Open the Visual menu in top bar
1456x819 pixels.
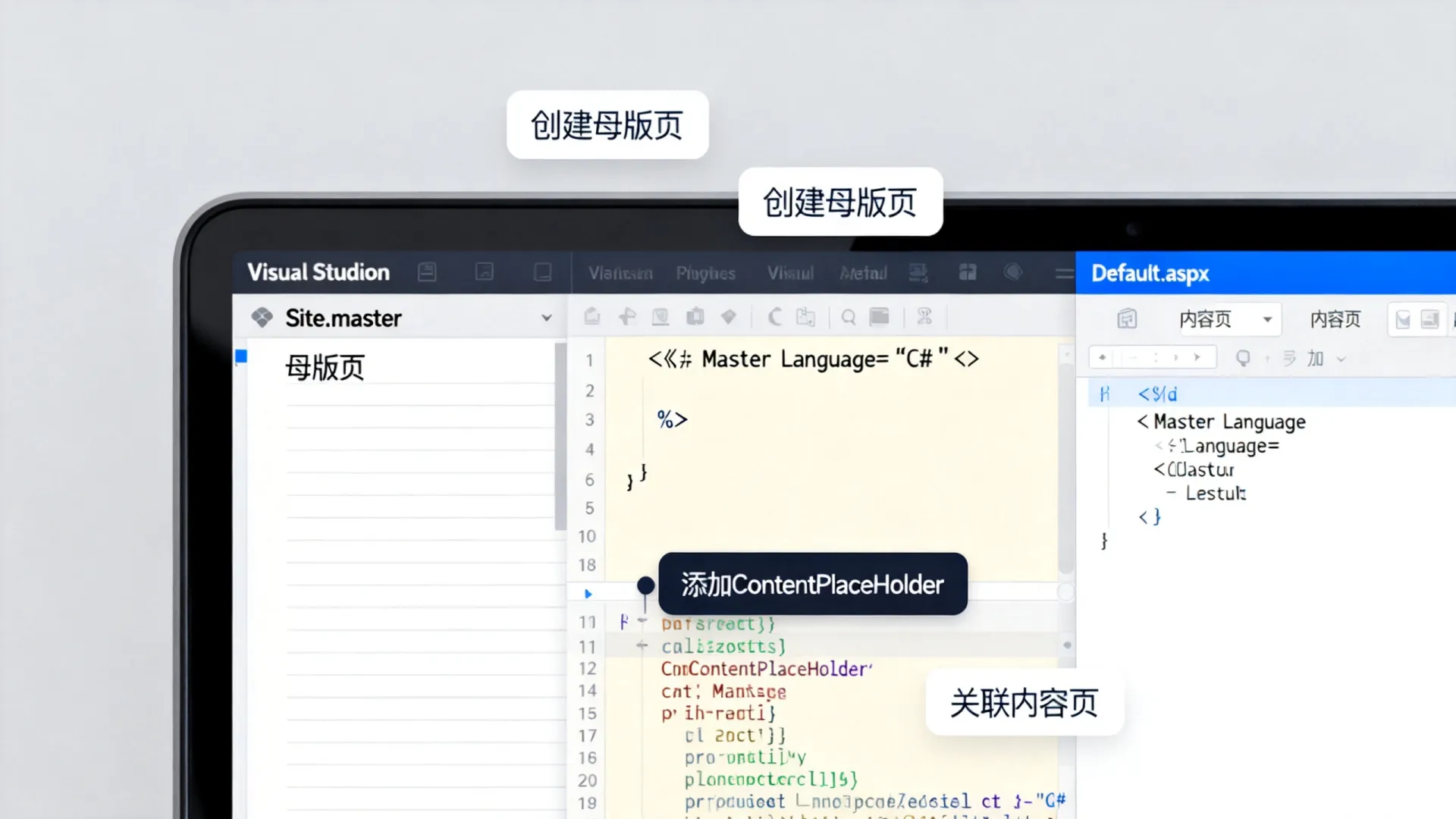tap(790, 273)
